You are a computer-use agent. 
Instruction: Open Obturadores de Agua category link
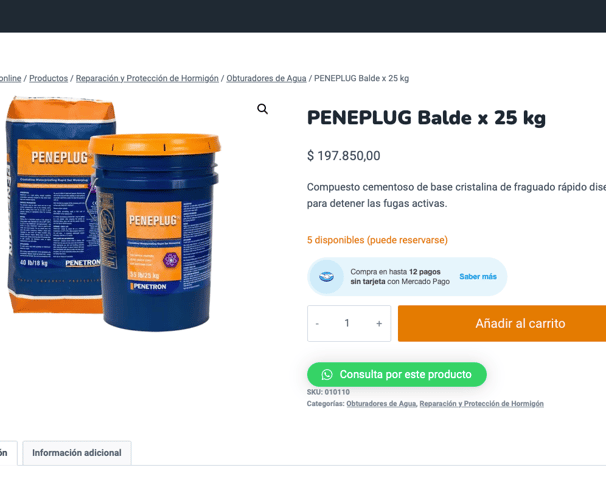[381, 403]
